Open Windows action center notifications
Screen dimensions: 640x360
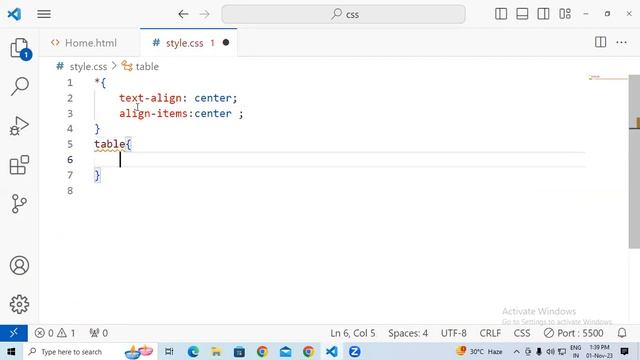point(624,351)
